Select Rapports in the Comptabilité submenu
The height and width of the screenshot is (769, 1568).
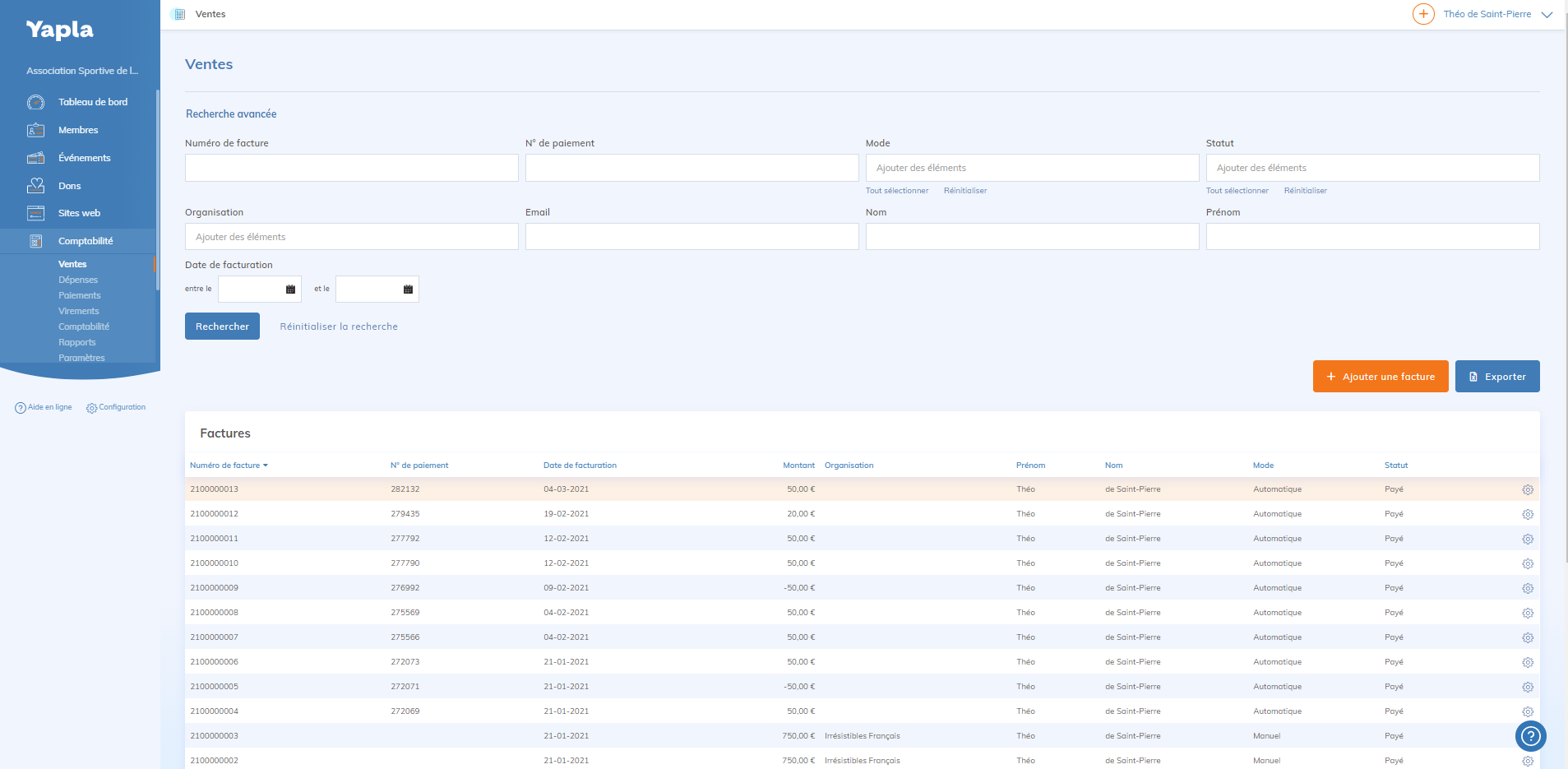click(77, 342)
